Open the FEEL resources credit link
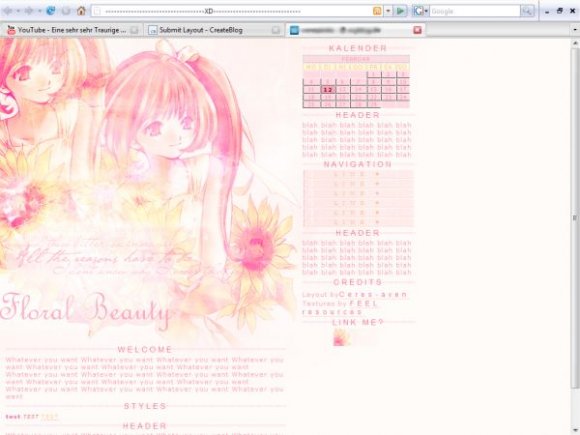 (340, 308)
